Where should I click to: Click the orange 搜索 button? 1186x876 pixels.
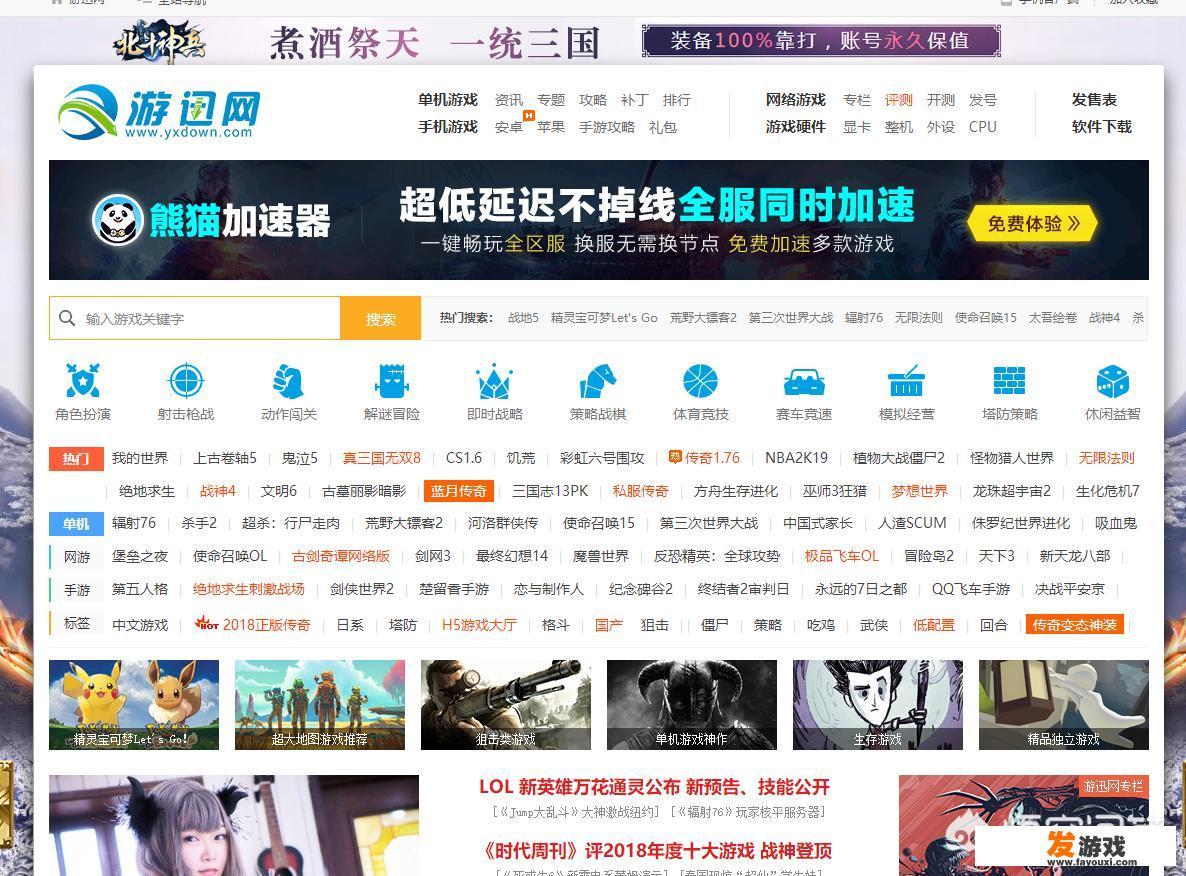[380, 318]
